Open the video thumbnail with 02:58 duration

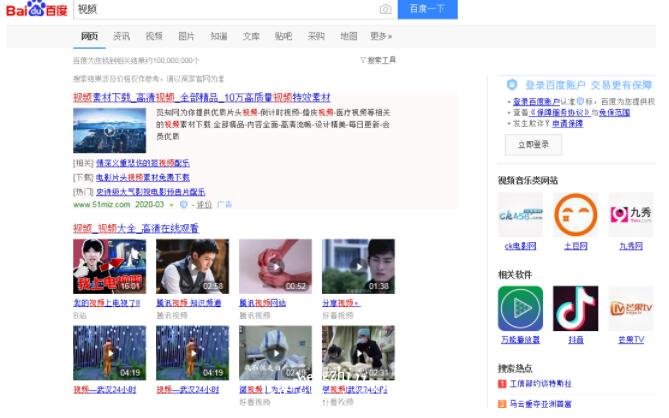pyautogui.click(x=191, y=266)
